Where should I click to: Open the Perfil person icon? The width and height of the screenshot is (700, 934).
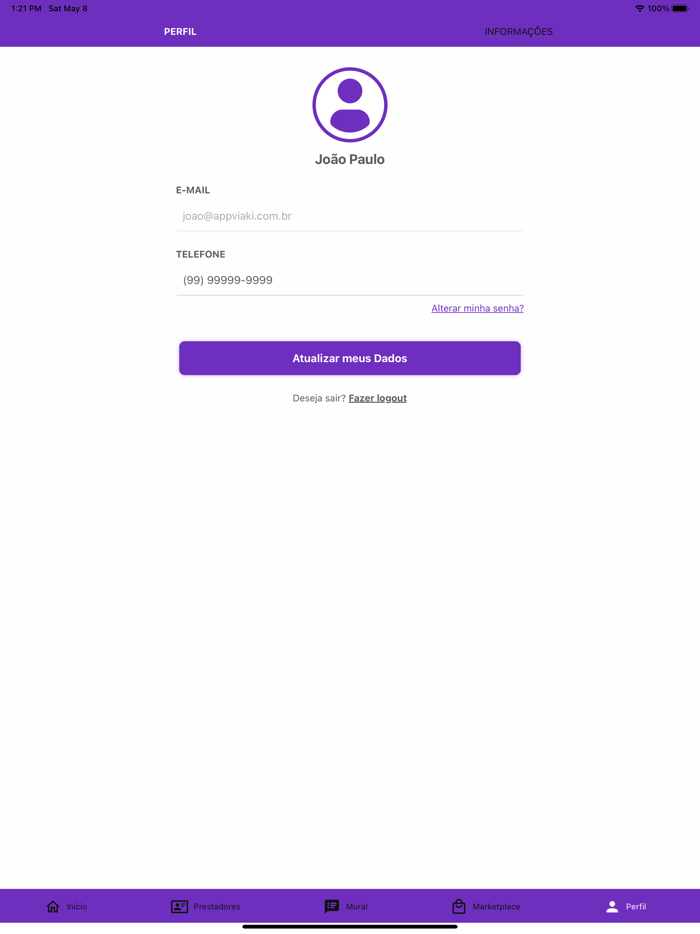(613, 906)
